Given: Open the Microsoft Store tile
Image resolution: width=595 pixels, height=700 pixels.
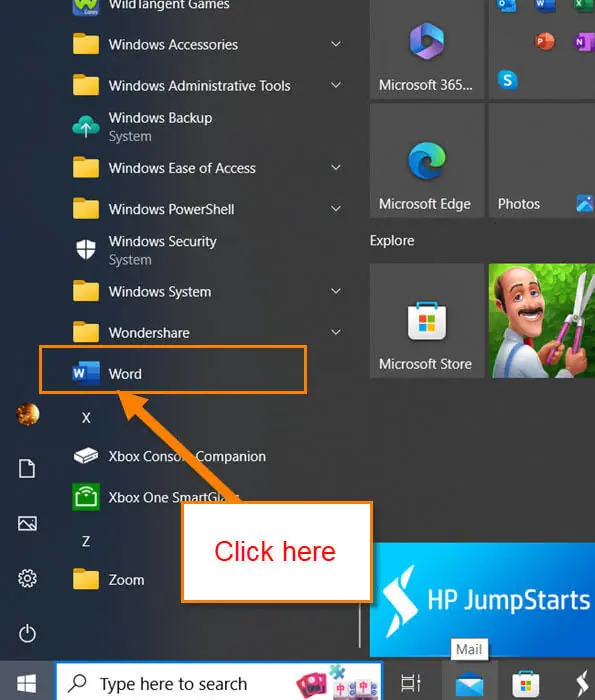Looking at the screenshot, I should tap(427, 321).
